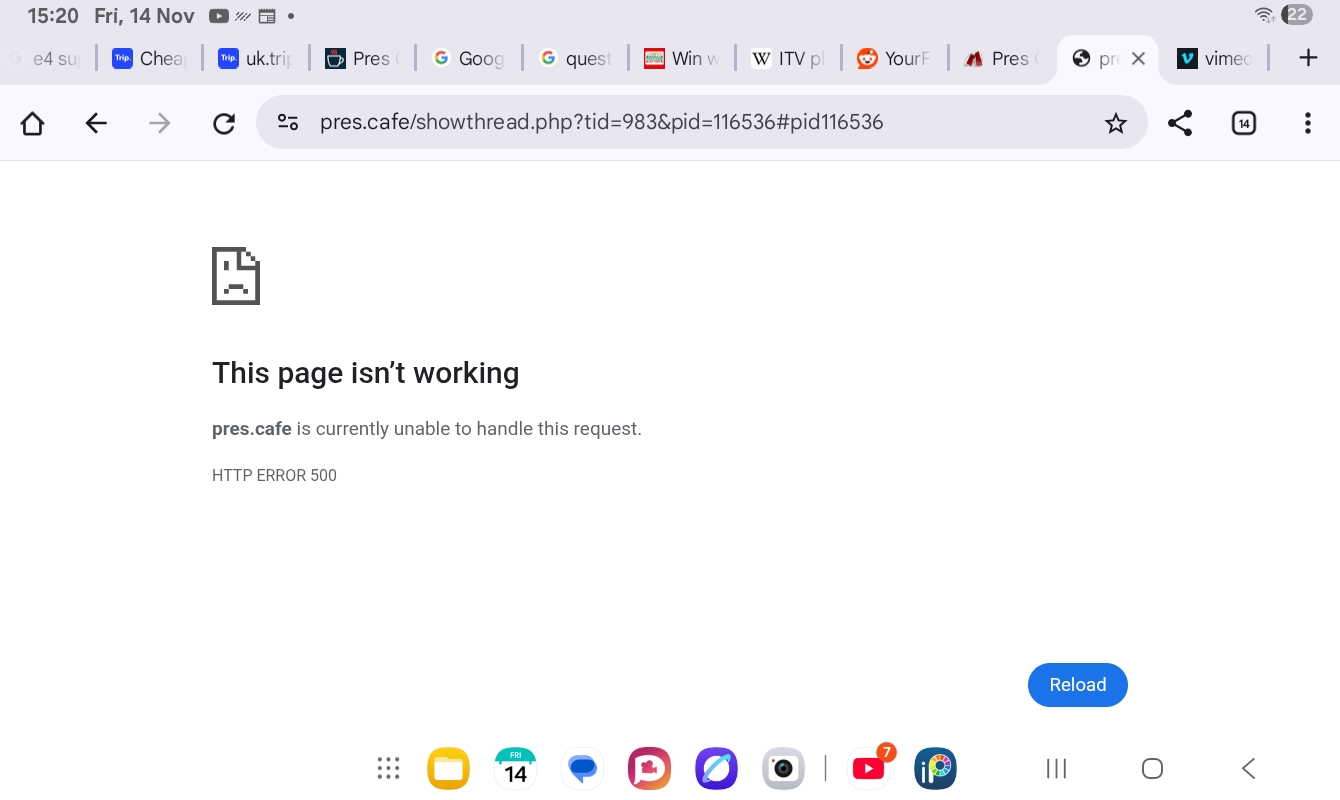Viewport: 1340px width, 800px height.
Task: Launch YouTube from the taskbar
Action: point(868,768)
